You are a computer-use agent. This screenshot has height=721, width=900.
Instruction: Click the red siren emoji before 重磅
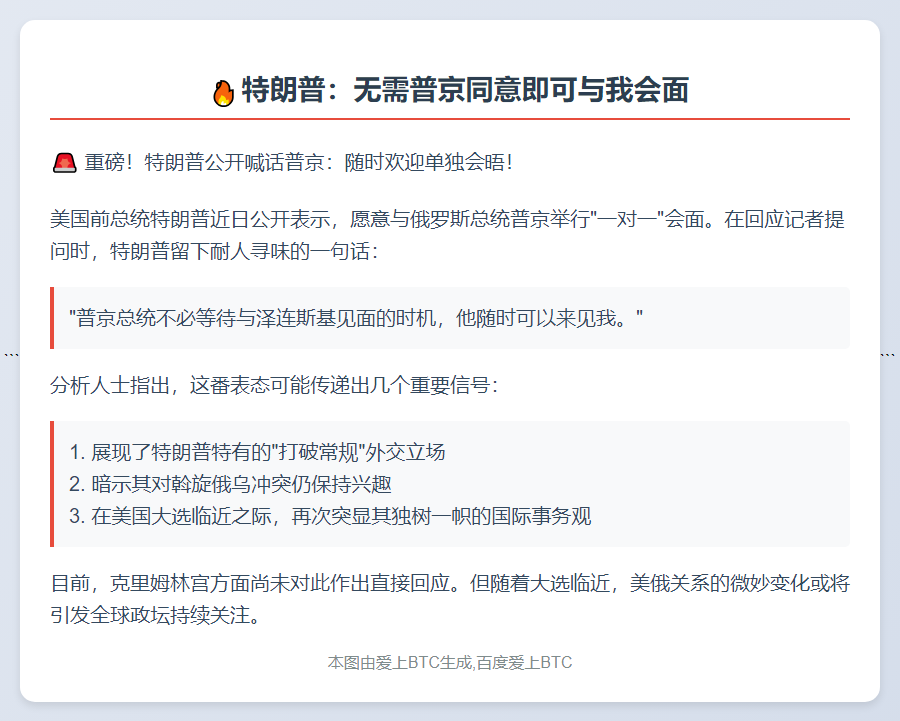(x=65, y=163)
